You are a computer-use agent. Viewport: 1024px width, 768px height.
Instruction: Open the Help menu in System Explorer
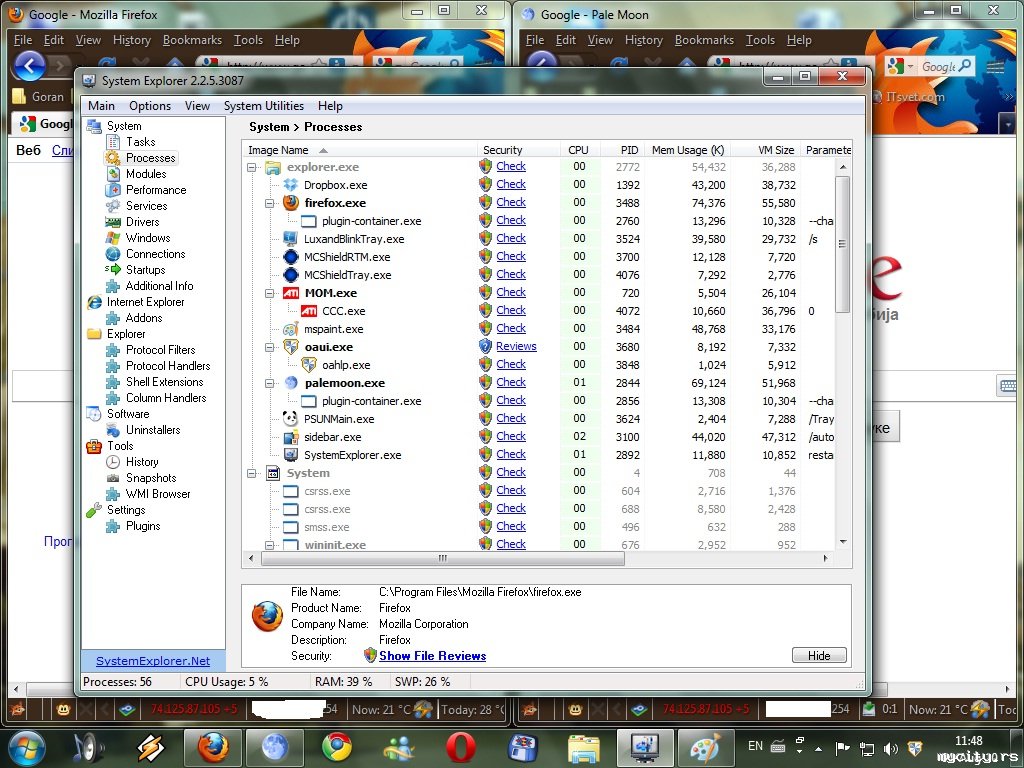pyautogui.click(x=330, y=106)
